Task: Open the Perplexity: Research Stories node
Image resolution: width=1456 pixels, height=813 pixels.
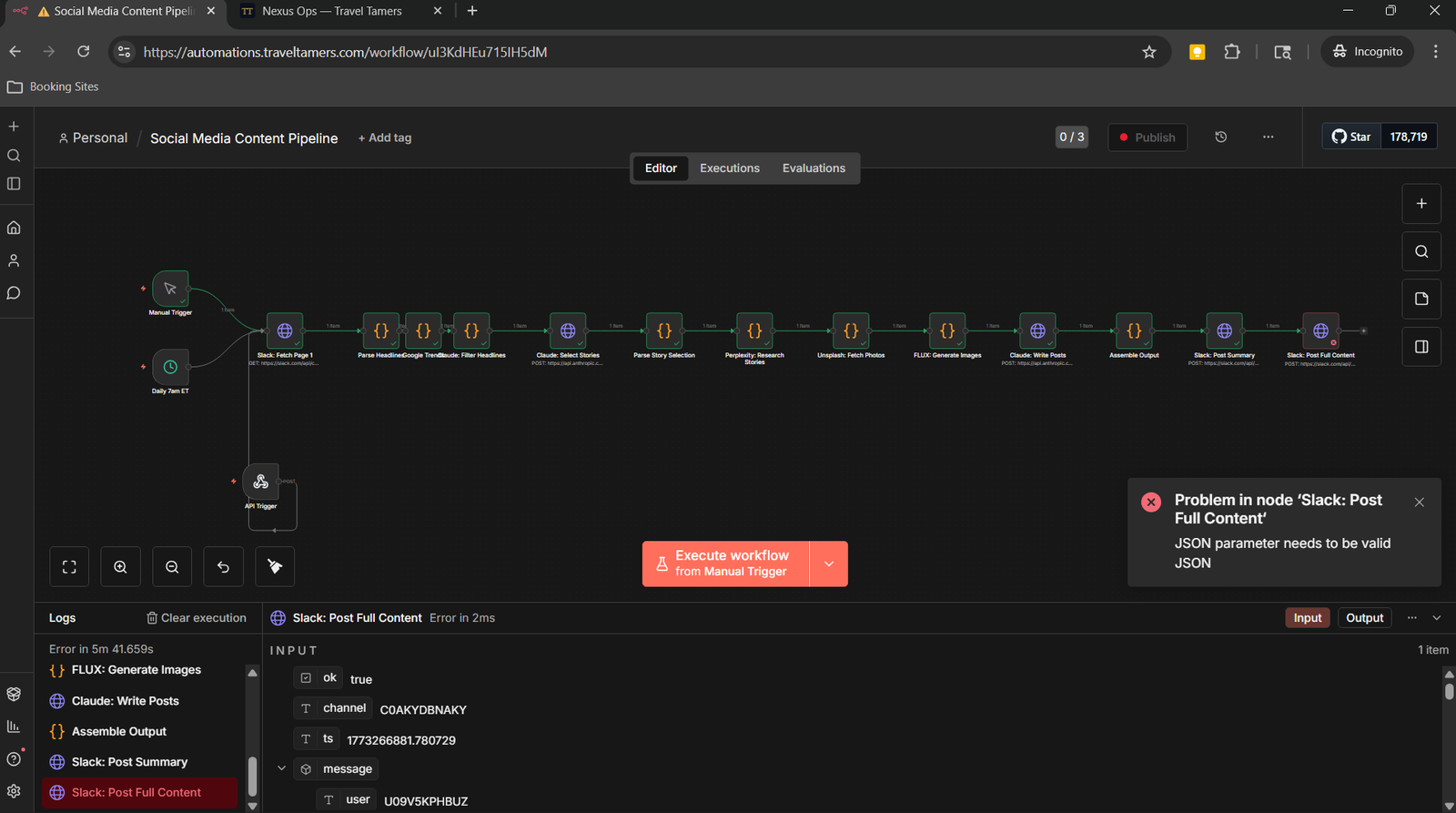Action: (754, 331)
